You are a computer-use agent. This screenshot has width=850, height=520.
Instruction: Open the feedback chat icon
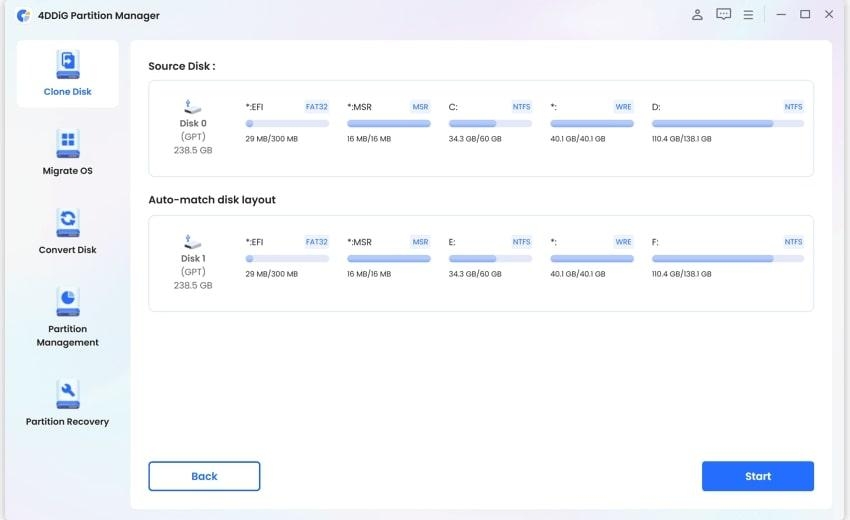(723, 15)
